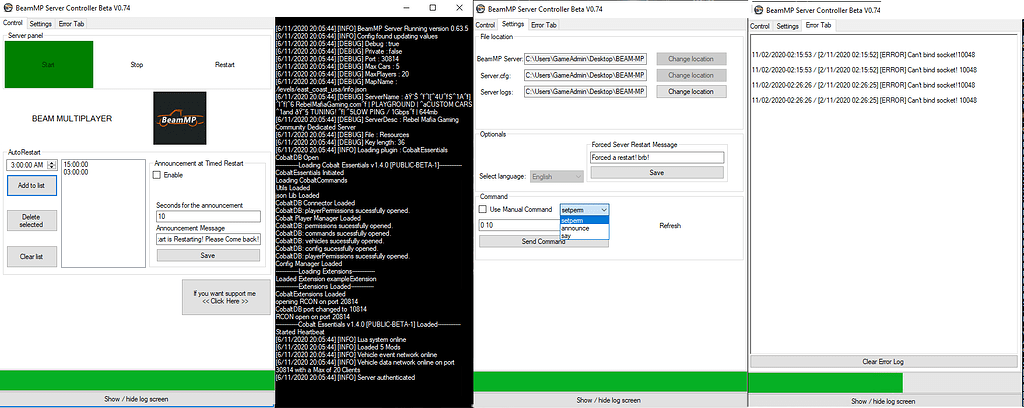The height and width of the screenshot is (408, 1024).
Task: Switch to the Settings tab in Control window
Action: [x=41, y=22]
